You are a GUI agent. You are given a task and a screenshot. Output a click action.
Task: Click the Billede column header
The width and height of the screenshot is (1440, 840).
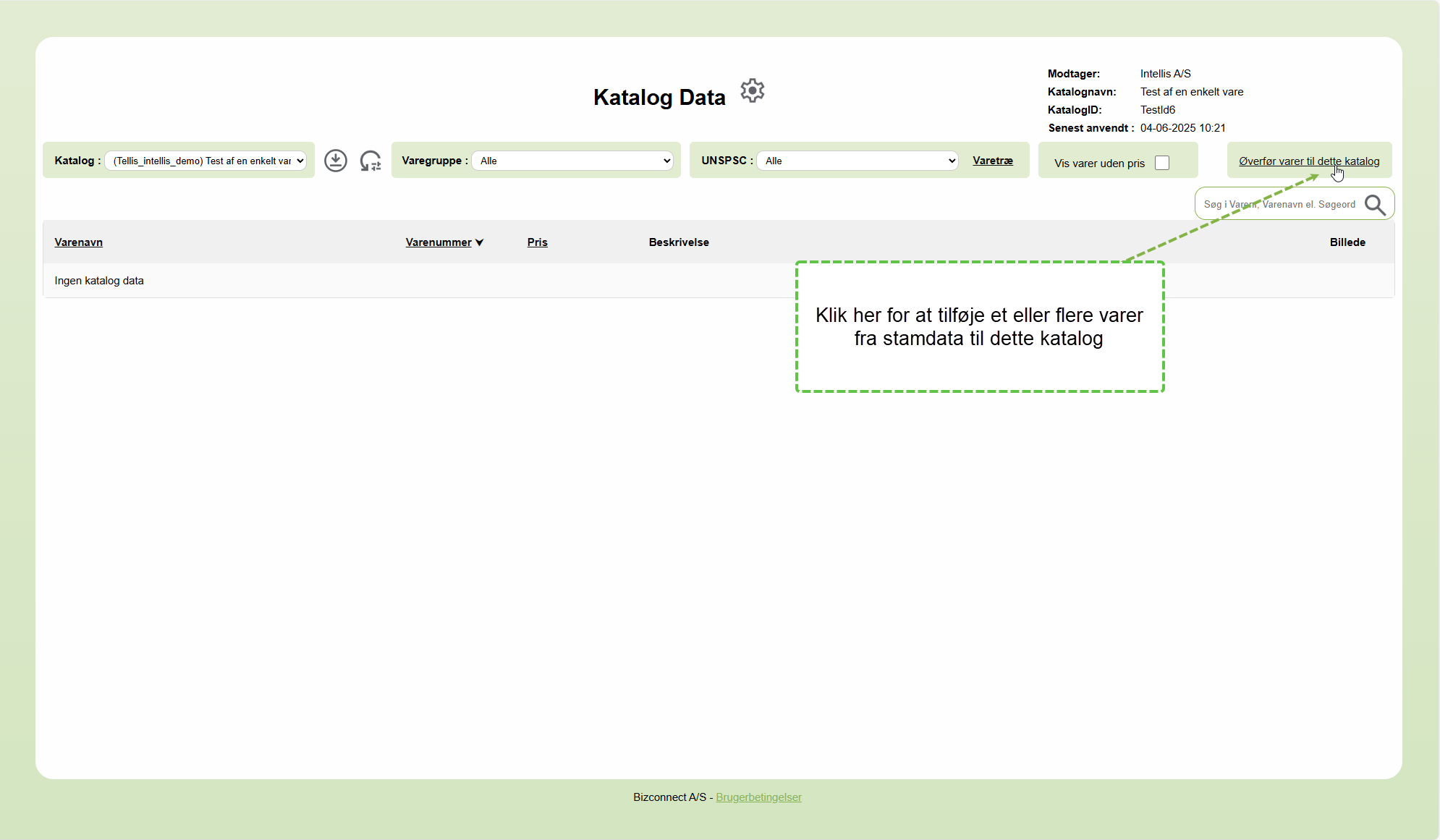pos(1347,242)
